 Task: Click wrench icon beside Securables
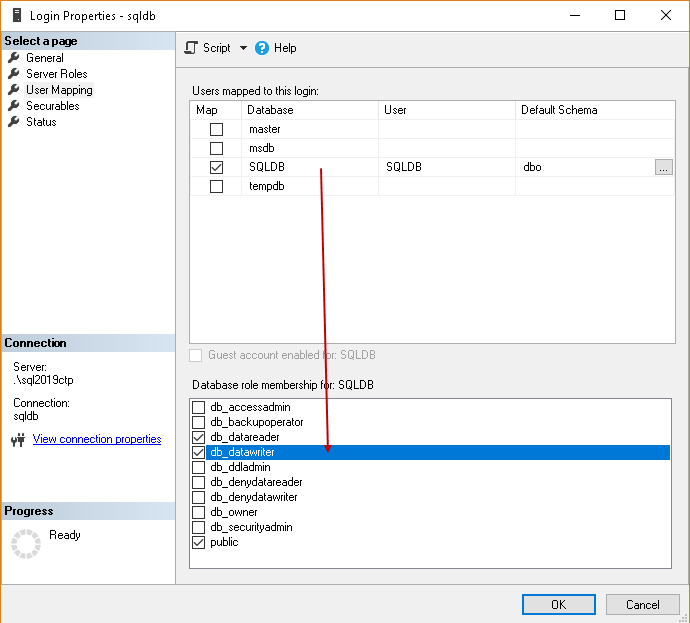[x=14, y=106]
